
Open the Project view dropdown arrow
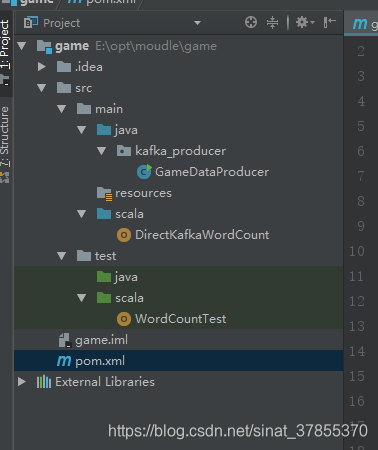point(197,23)
